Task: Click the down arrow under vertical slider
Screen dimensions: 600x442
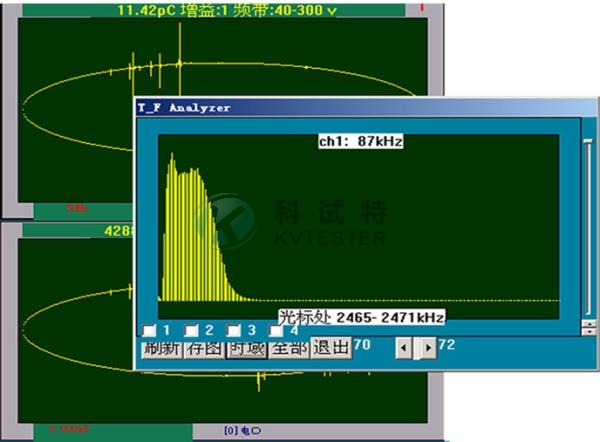Action: [x=589, y=328]
